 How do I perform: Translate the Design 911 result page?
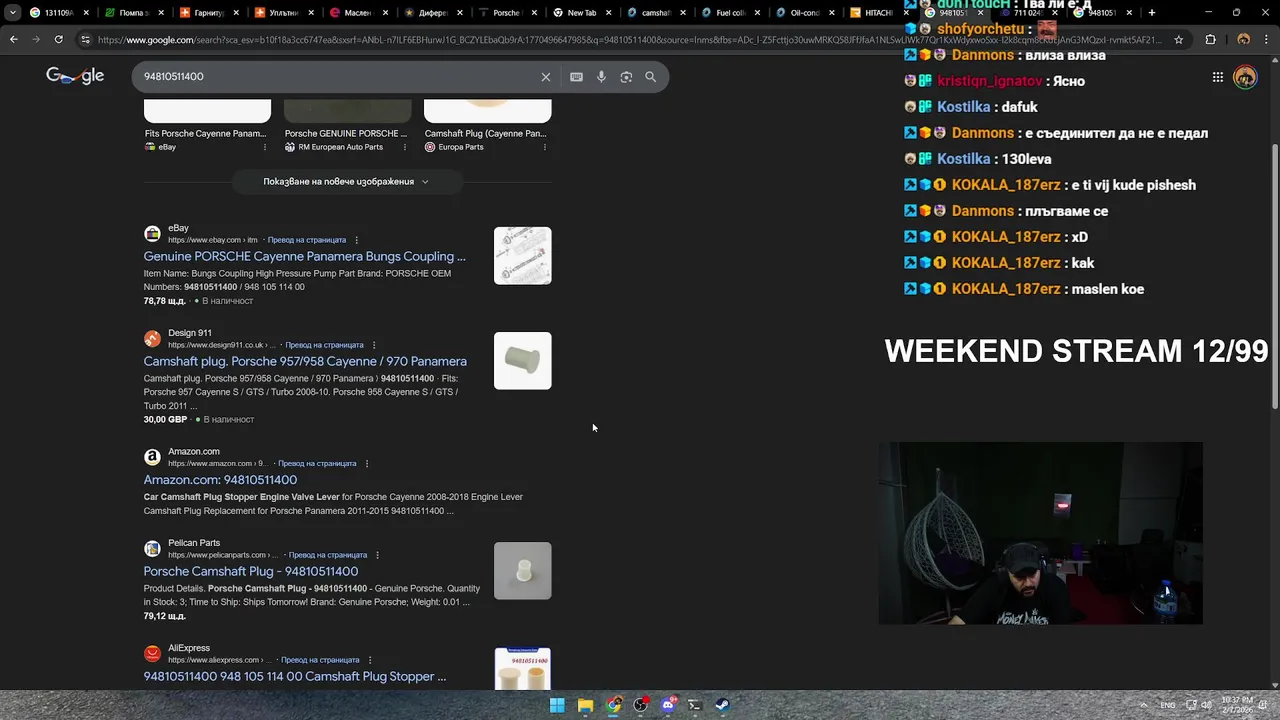[324, 345]
